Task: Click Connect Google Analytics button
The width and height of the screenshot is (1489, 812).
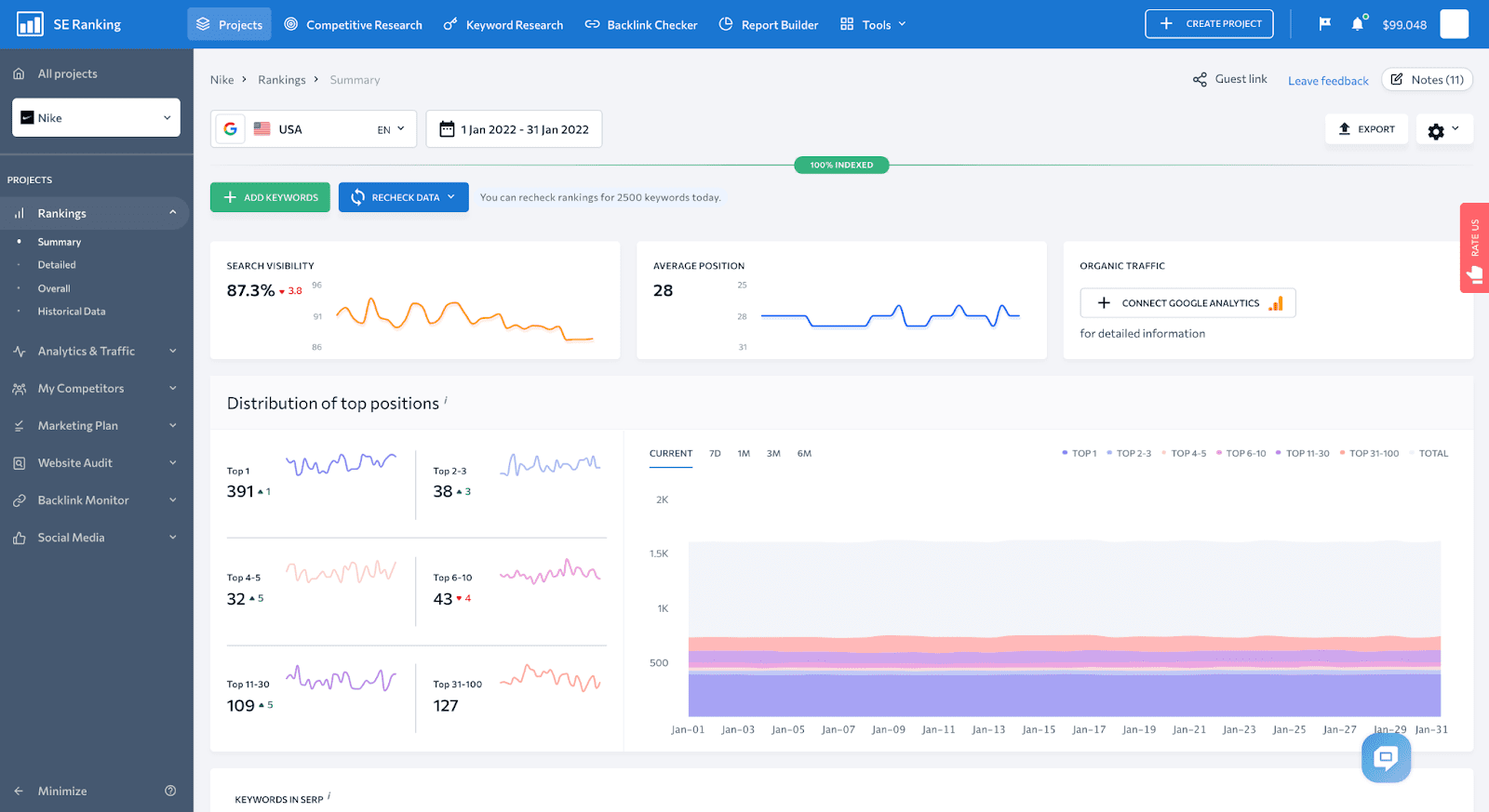Action: [x=1187, y=303]
